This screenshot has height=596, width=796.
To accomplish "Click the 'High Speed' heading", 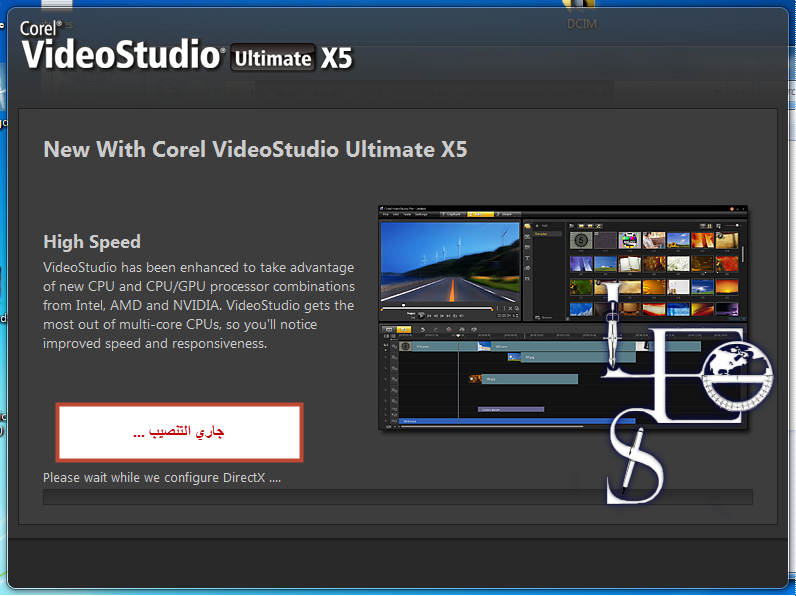I will tap(92, 242).
